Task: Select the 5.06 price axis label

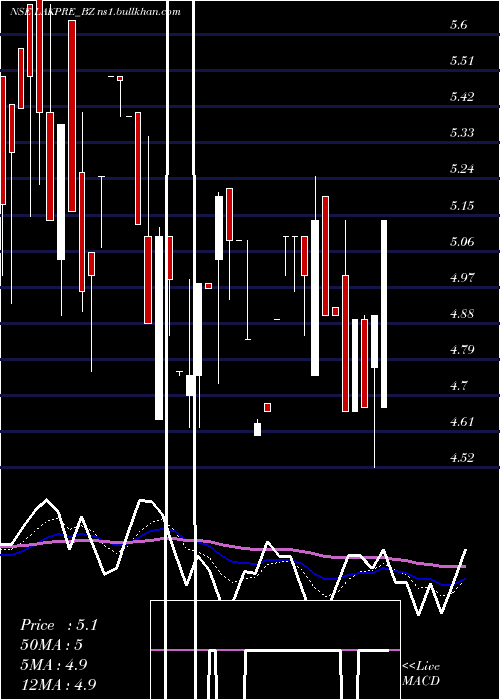Action: [x=462, y=242]
